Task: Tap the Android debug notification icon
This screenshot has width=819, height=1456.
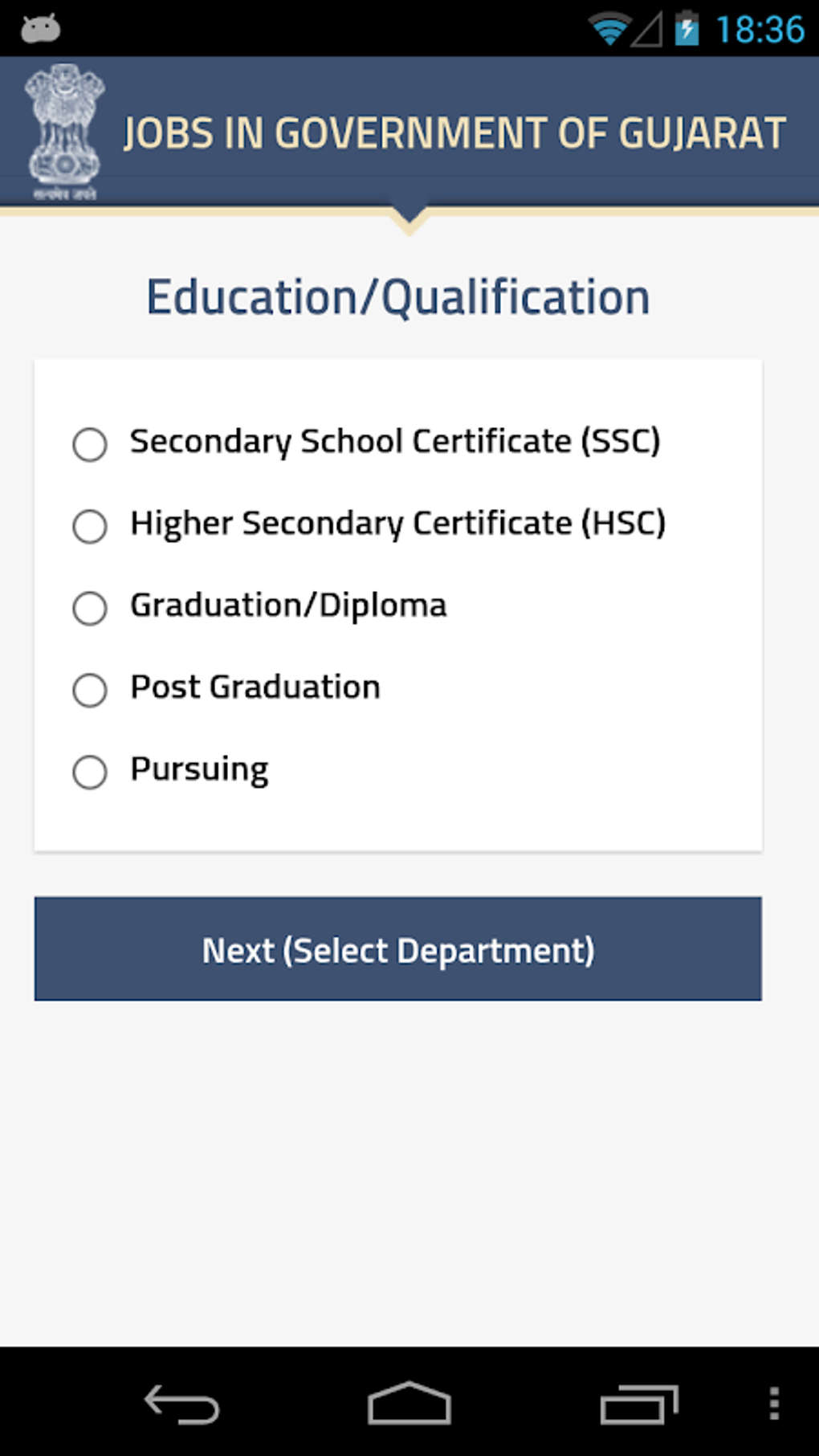Action: coord(40,29)
